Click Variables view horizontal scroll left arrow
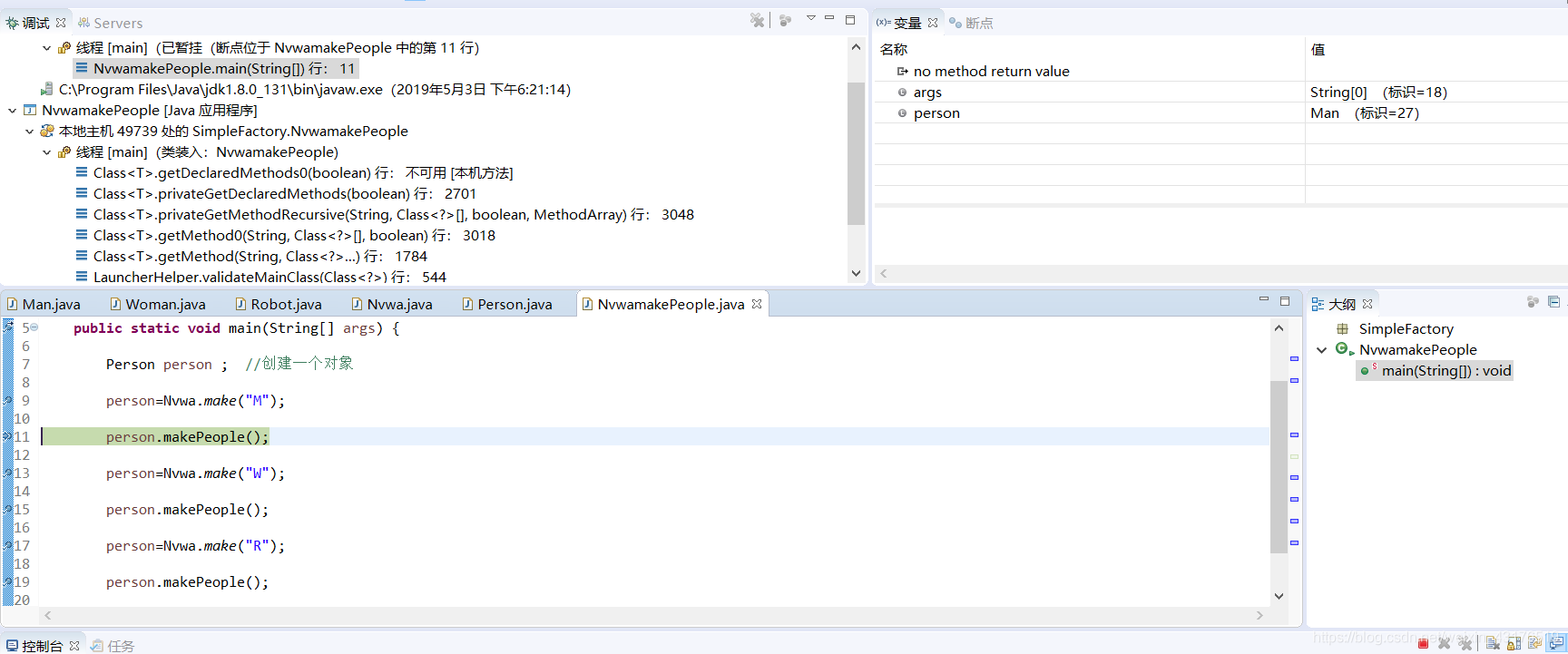Image resolution: width=1568 pixels, height=654 pixels. [x=884, y=273]
